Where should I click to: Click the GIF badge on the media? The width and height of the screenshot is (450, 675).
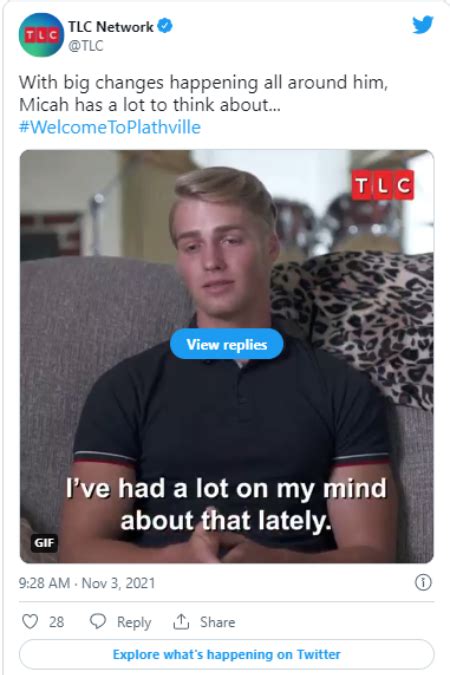coord(44,543)
